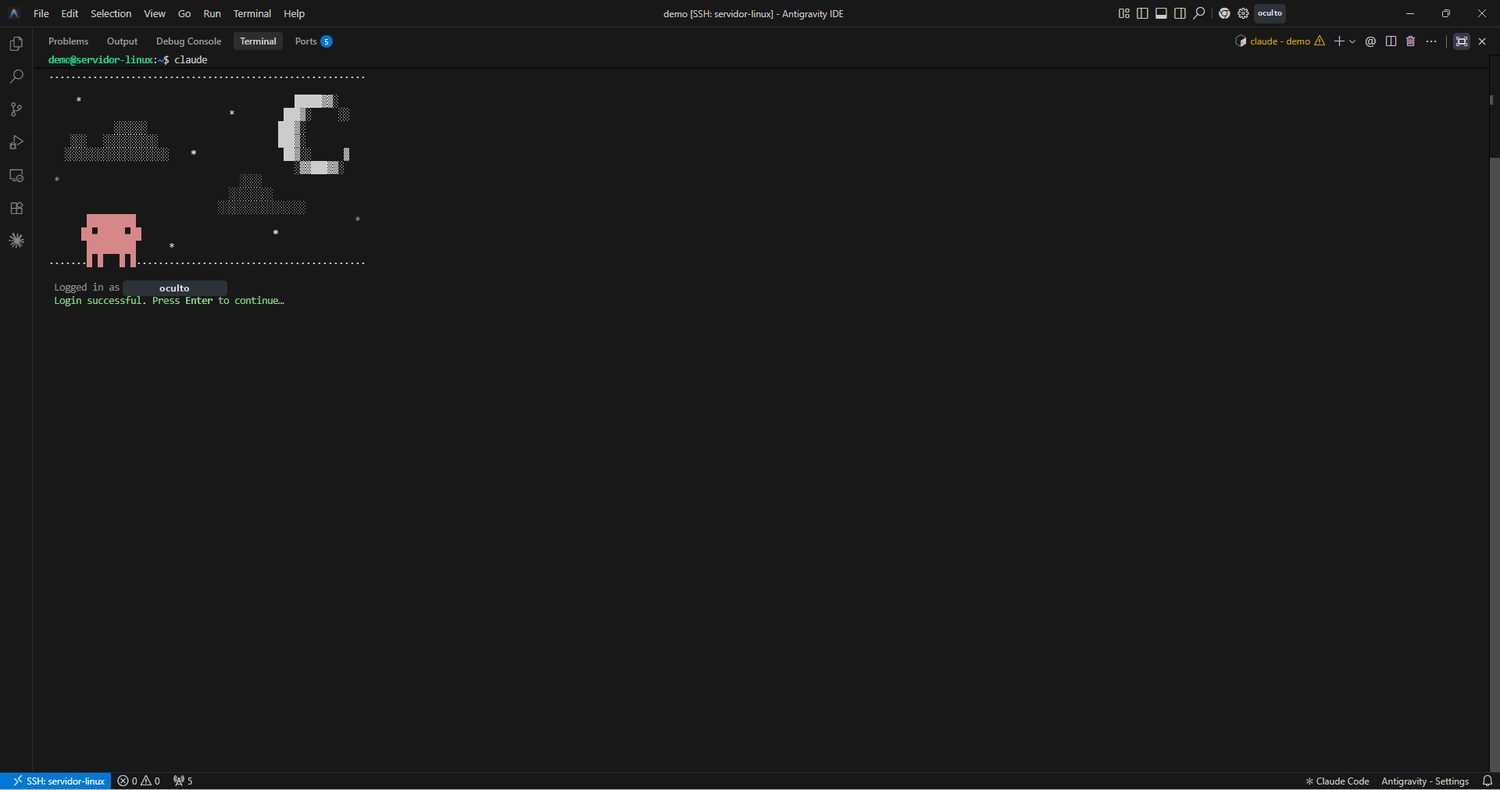The height and width of the screenshot is (790, 1500).
Task: Open notifications bell in status bar
Action: click(1487, 781)
